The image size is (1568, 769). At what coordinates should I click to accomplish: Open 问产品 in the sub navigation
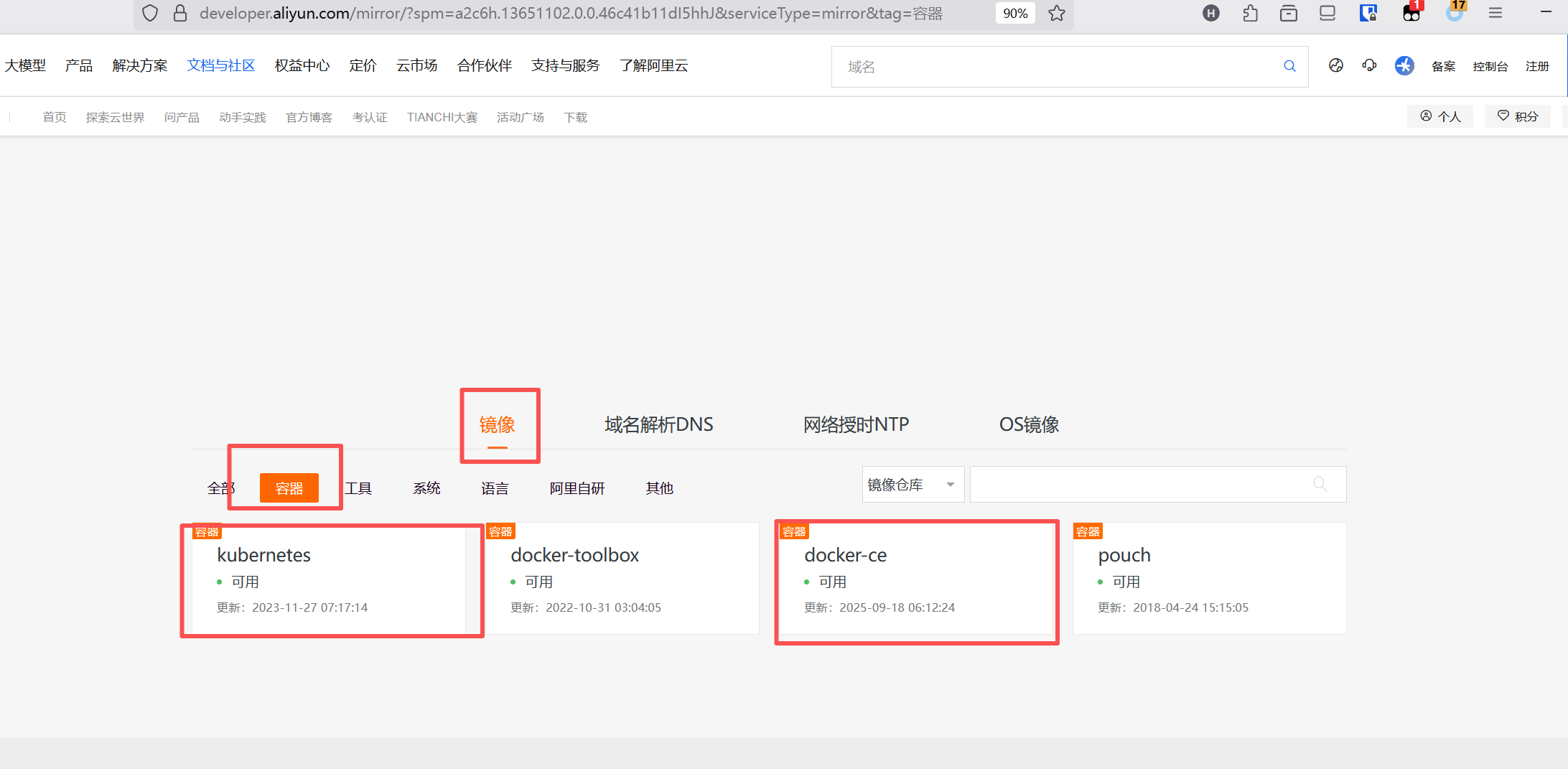(182, 117)
